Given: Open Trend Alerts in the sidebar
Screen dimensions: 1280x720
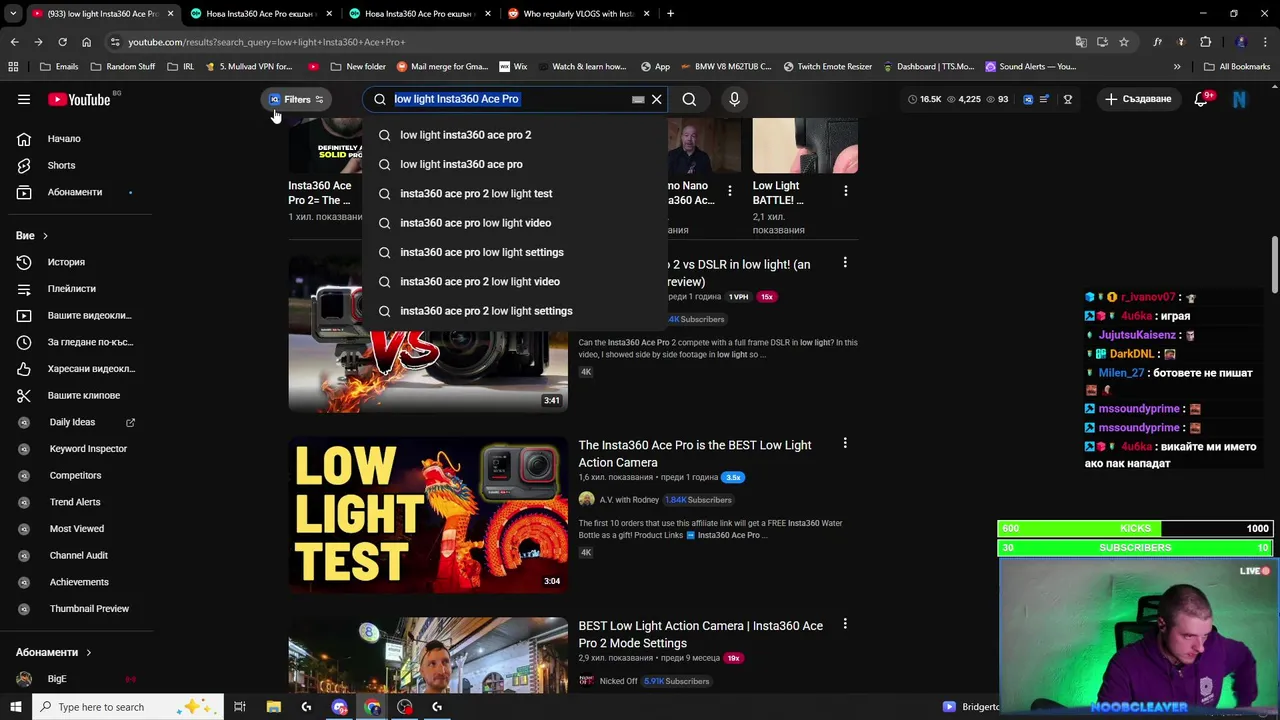Looking at the screenshot, I should tap(75, 502).
